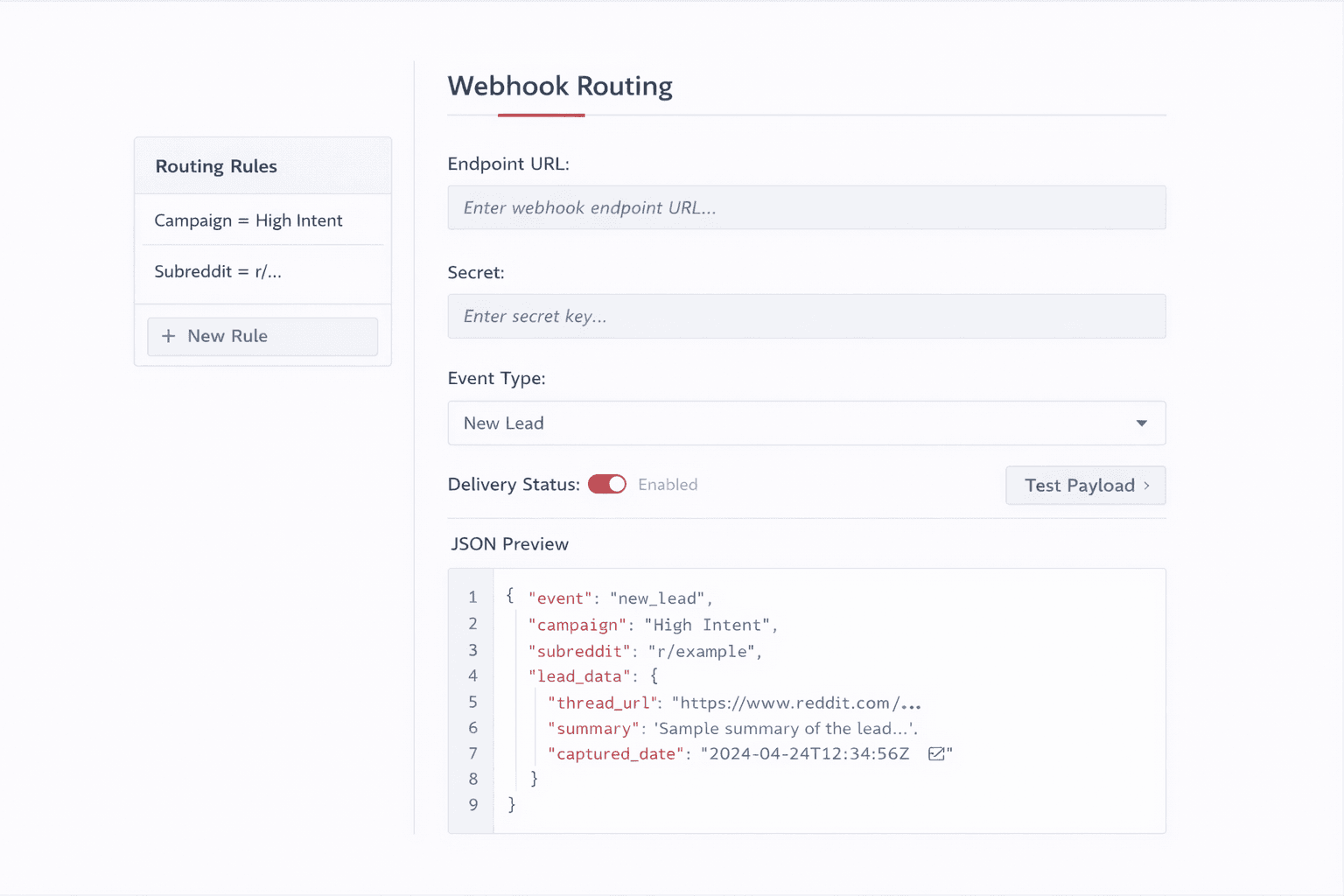1344x896 pixels.
Task: Click the Secret key input field
Action: tap(805, 316)
